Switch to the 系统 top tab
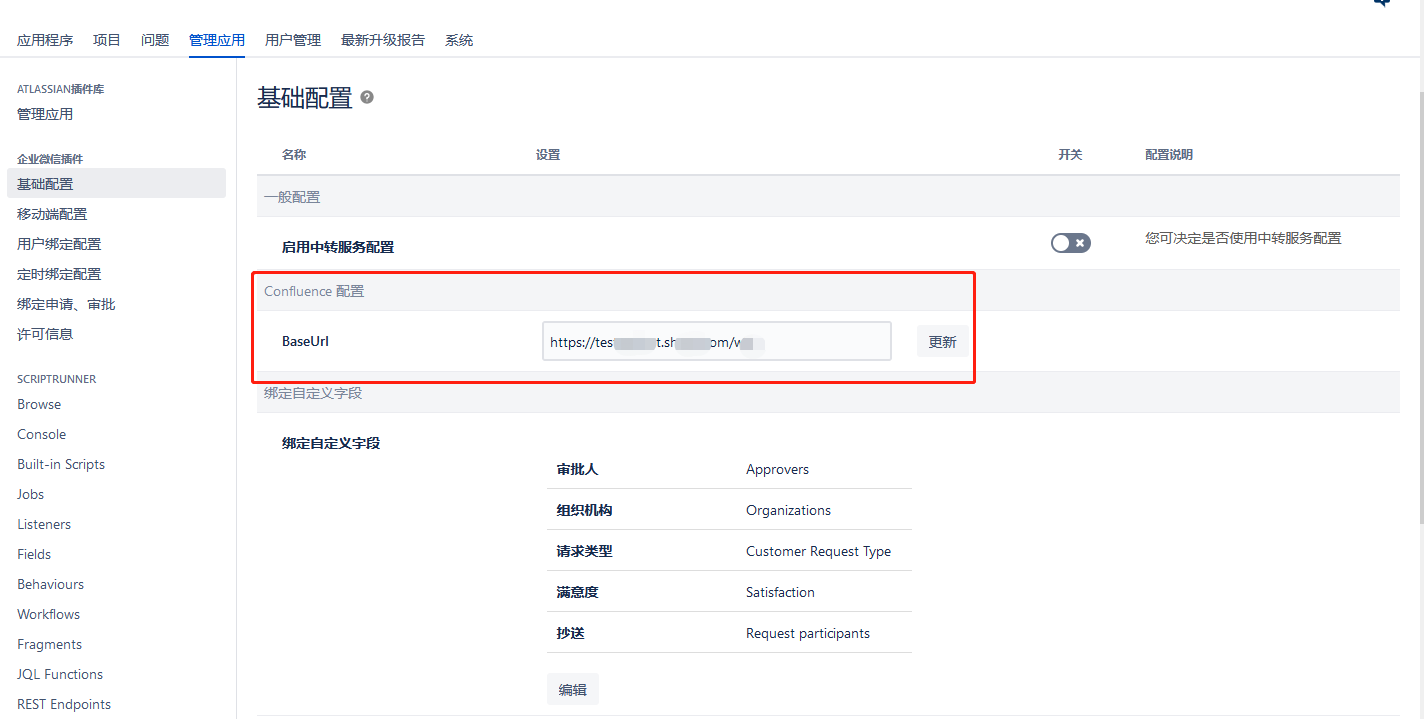The width and height of the screenshot is (1424, 719). 459,40
